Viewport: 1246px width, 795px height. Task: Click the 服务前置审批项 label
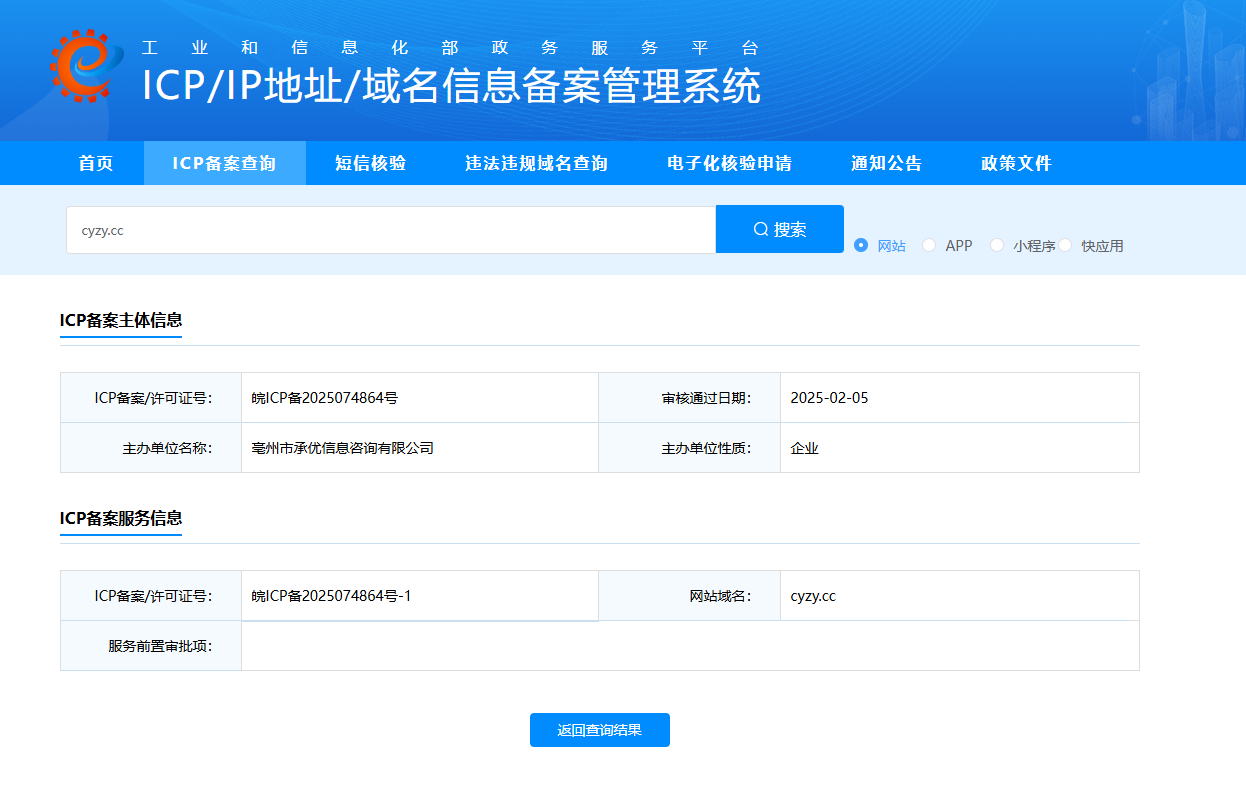pos(160,646)
